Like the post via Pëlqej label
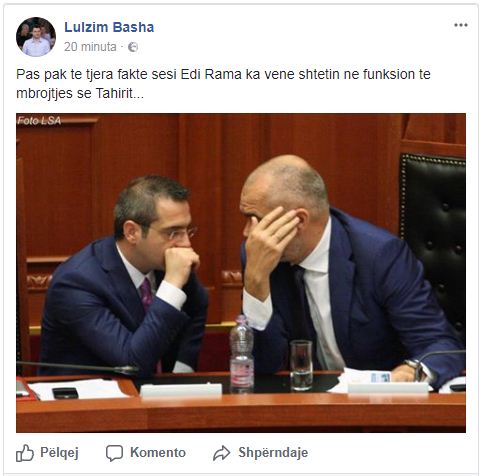The image size is (482, 476). [x=59, y=453]
